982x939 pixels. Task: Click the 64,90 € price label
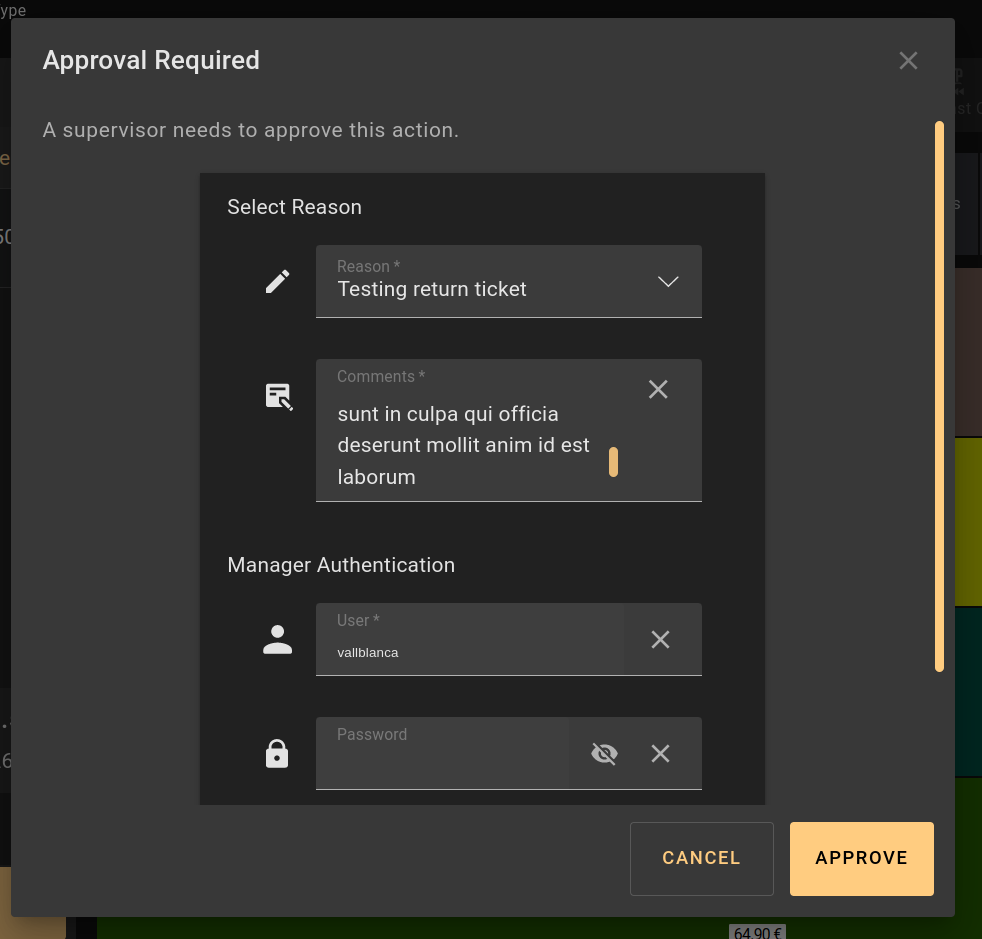[757, 932]
